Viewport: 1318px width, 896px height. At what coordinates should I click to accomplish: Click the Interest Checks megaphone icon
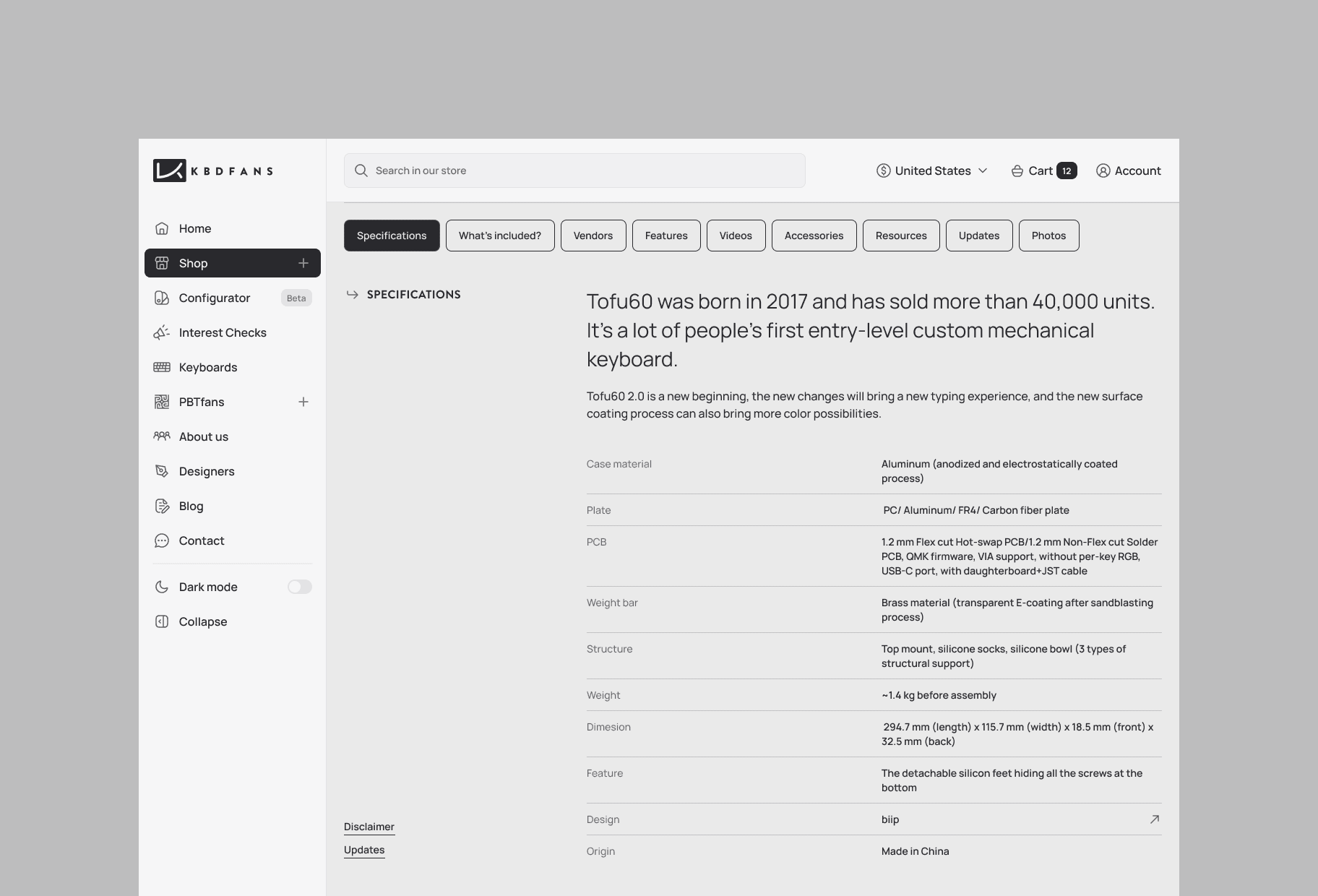pos(162,332)
